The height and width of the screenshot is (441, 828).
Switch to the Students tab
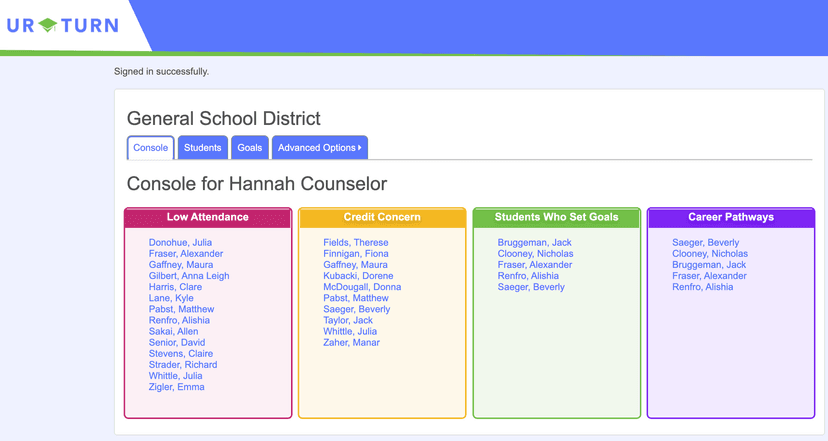(202, 148)
